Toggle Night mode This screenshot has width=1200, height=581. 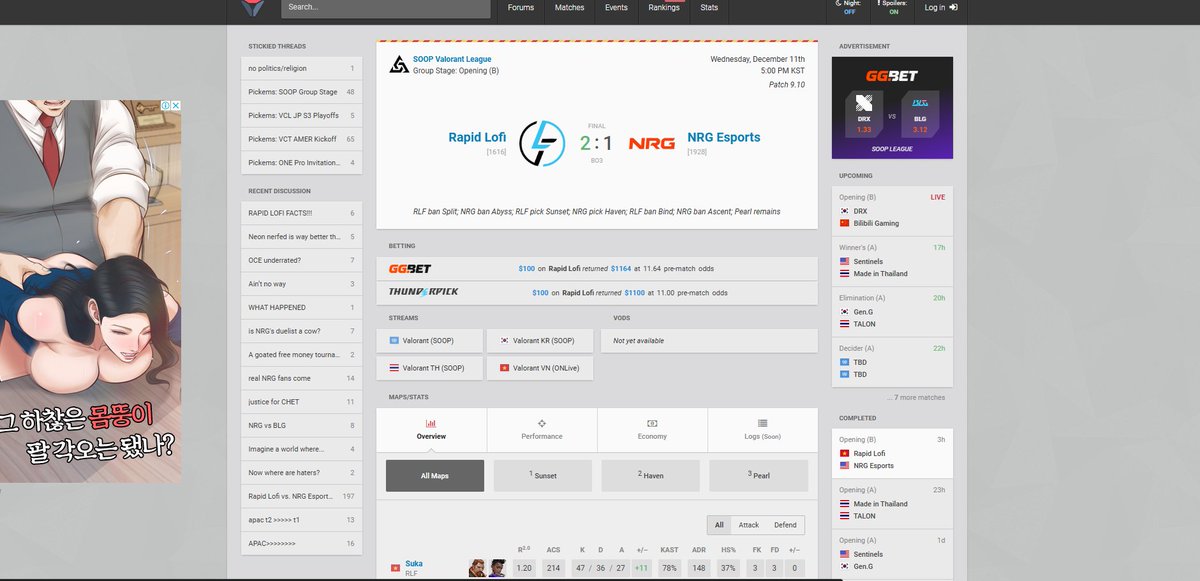[x=849, y=8]
